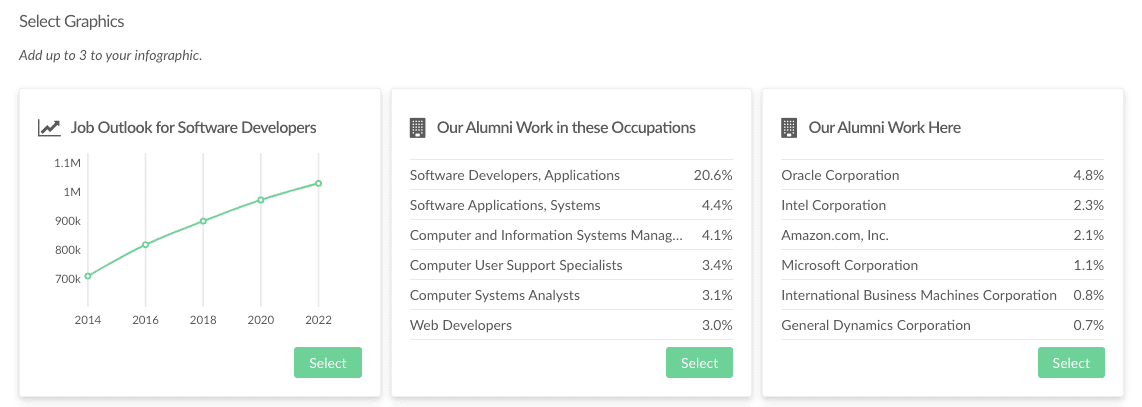
Task: Click the 2022 data point on the line chart
Action: 318,183
